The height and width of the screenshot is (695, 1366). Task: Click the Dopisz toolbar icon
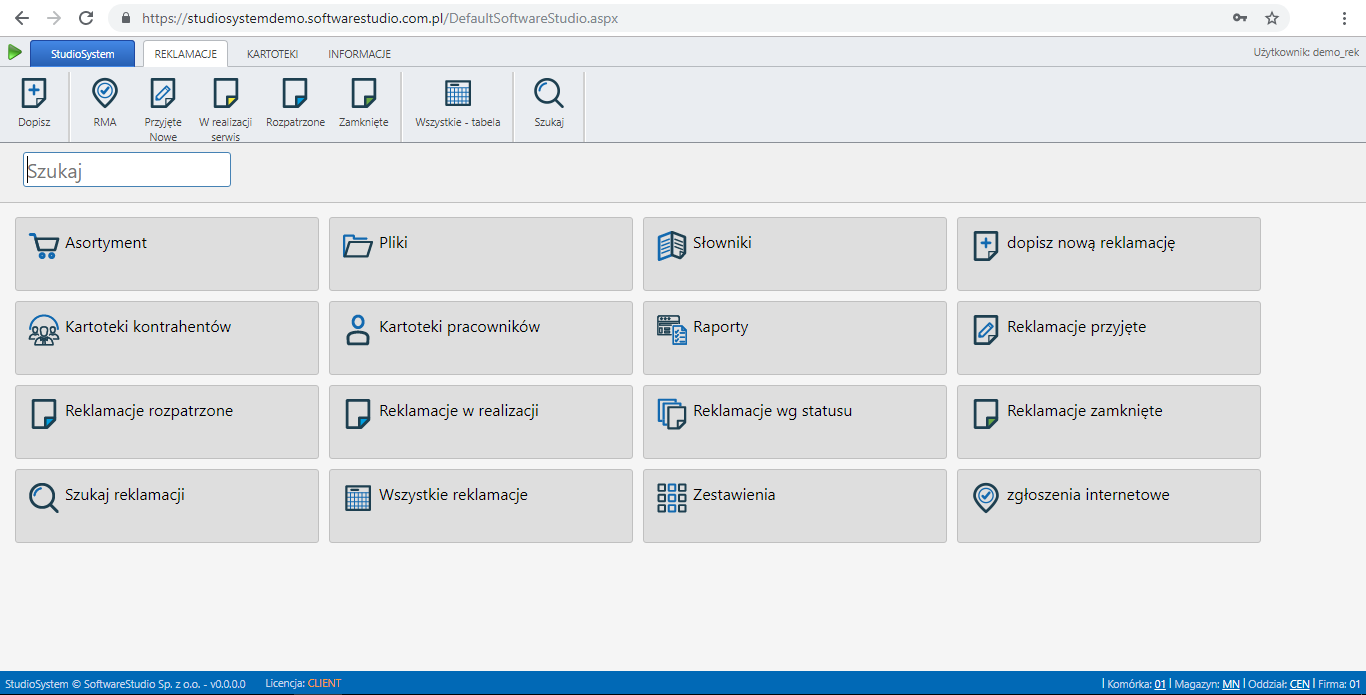pos(34,95)
